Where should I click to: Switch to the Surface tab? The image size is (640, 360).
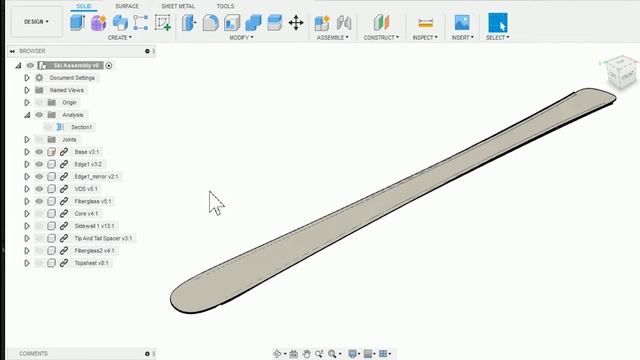127,6
